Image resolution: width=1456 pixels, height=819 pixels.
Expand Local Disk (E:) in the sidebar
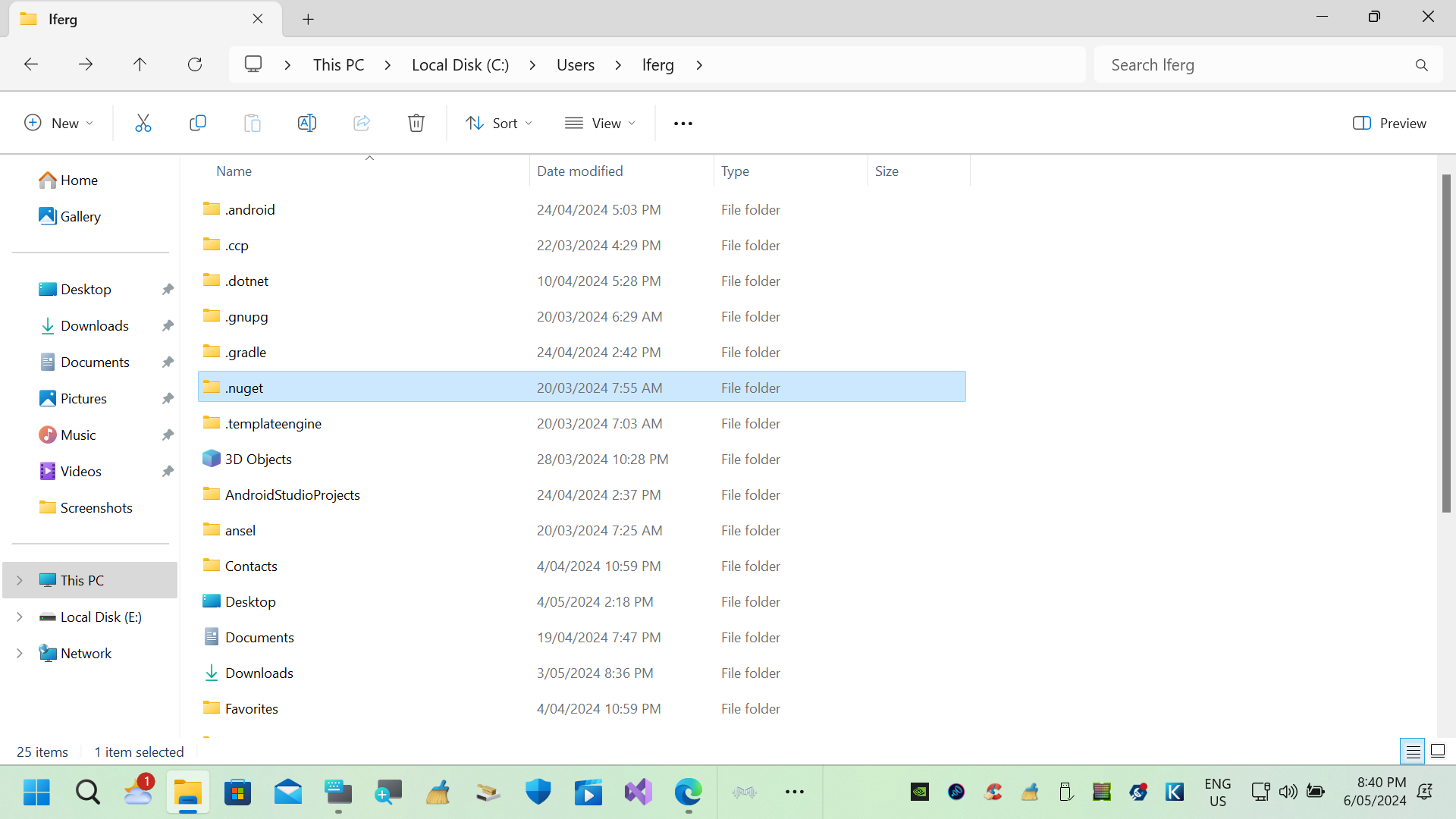tap(19, 617)
